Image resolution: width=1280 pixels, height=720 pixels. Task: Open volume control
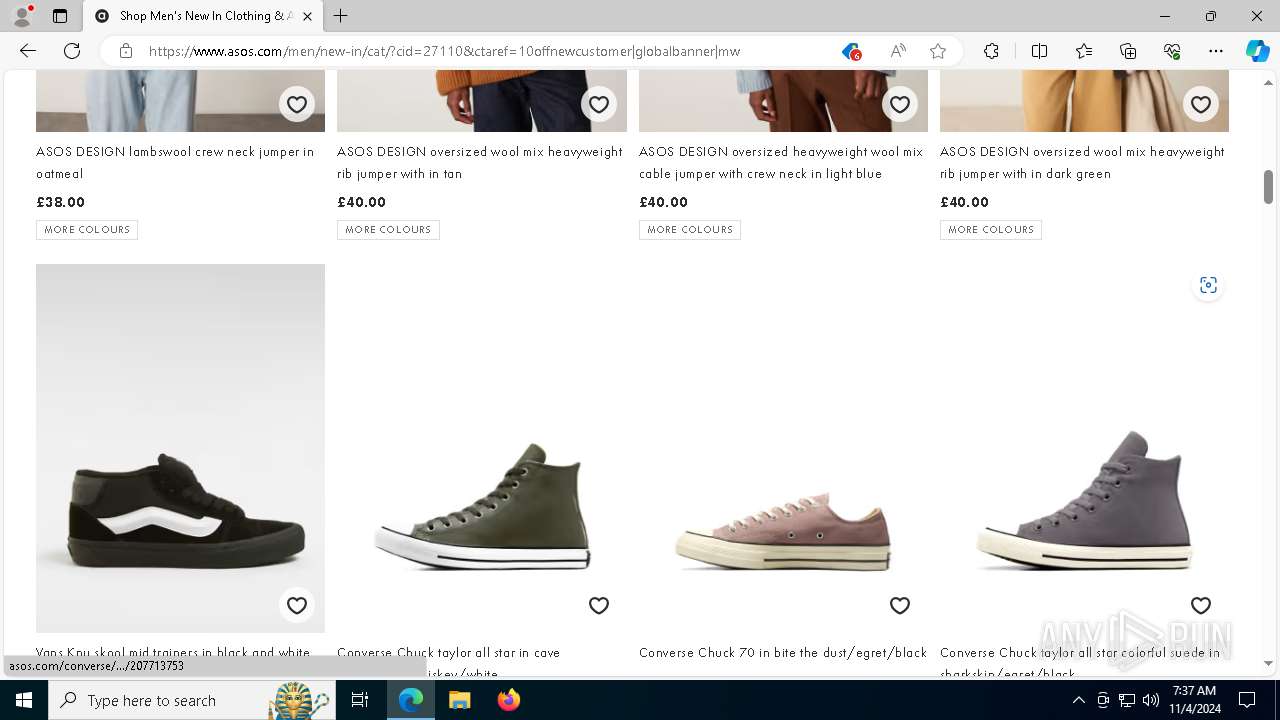[1151, 700]
